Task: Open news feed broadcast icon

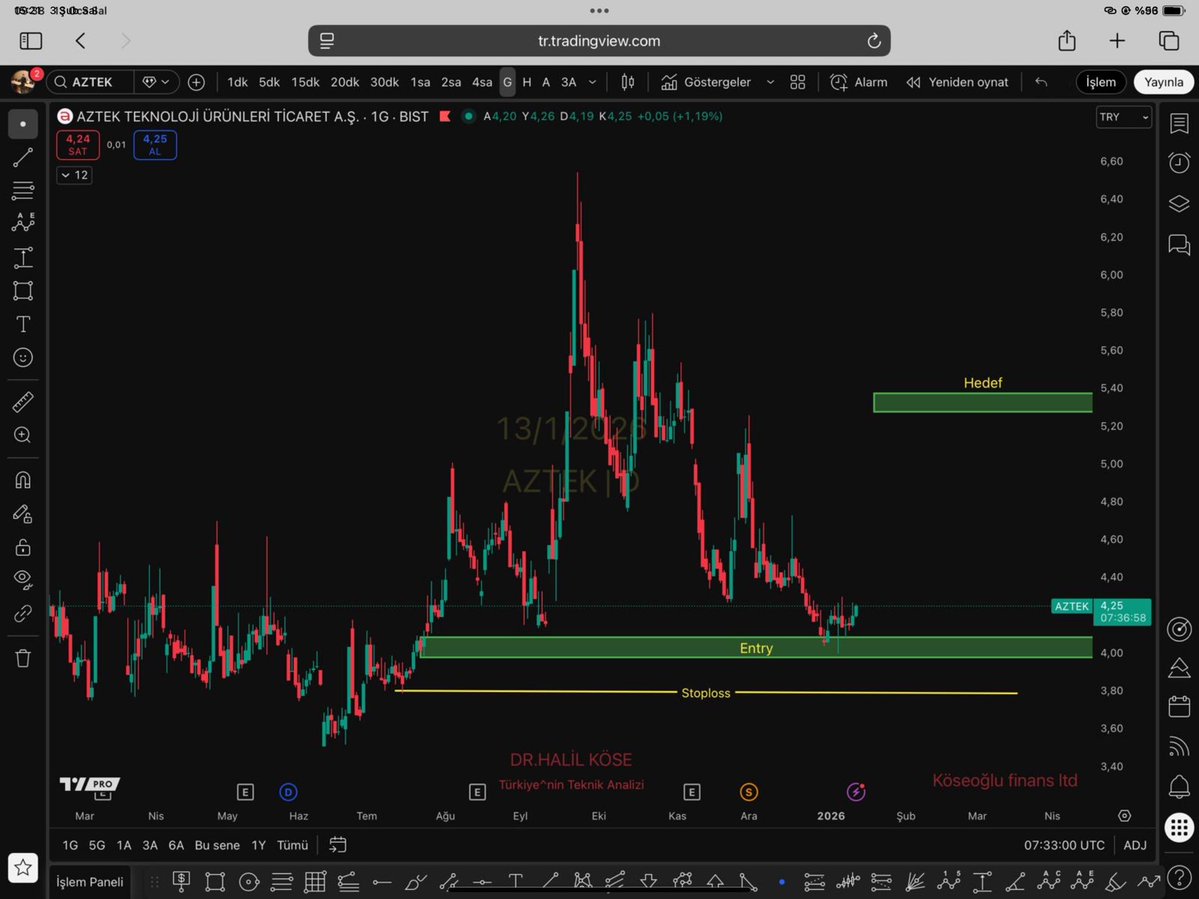Action: point(1179,745)
